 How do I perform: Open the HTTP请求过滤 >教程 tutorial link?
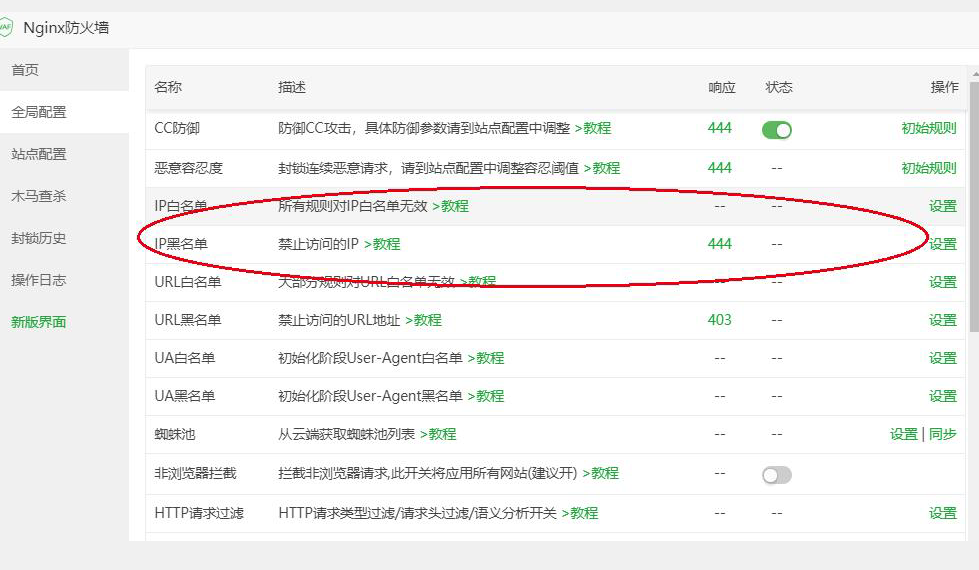580,513
